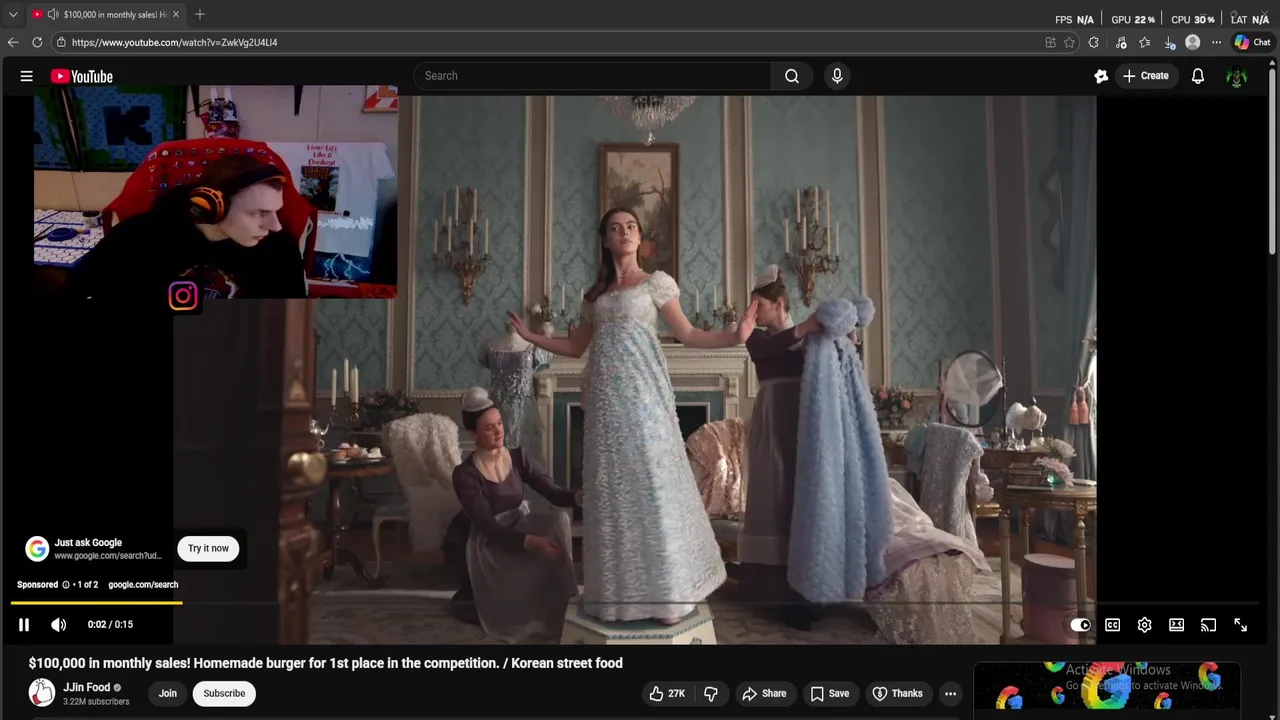This screenshot has width=1280, height=720.
Task: Open Copilot Chat sidebar
Action: pyautogui.click(x=1252, y=42)
